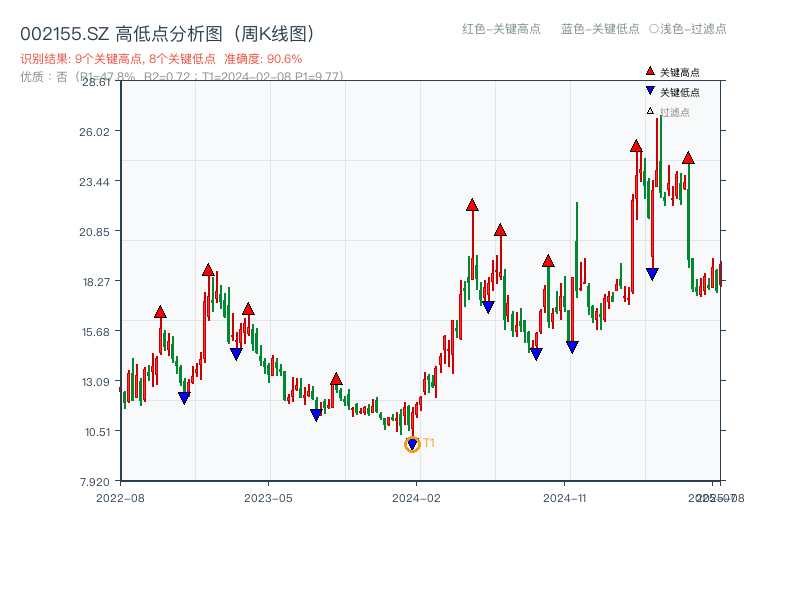Screen dimensions: 800x600
Task: Toggle visibility of 关键高点 series
Action: coord(672,71)
